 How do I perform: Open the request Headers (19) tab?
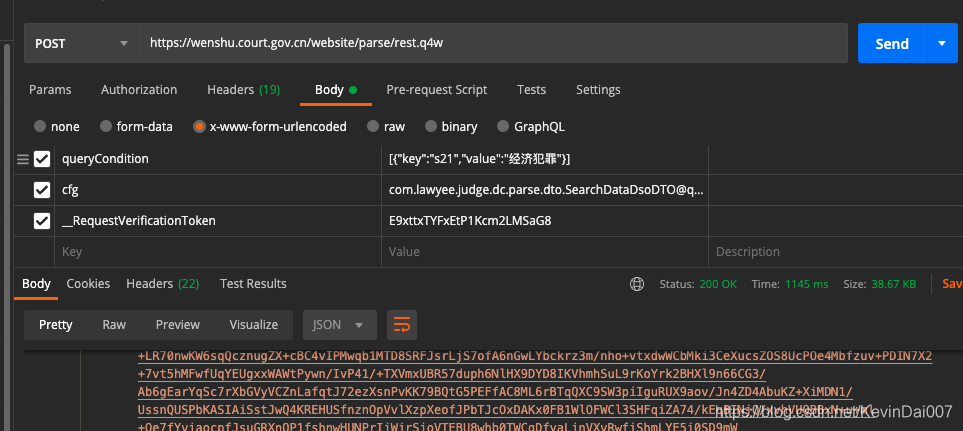point(243,90)
